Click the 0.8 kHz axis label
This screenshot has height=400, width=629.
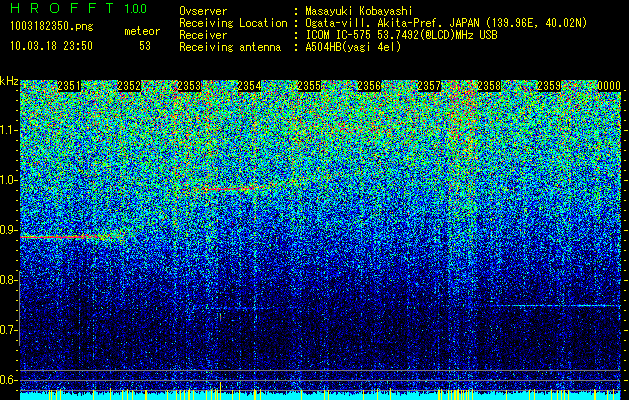pos(8,280)
